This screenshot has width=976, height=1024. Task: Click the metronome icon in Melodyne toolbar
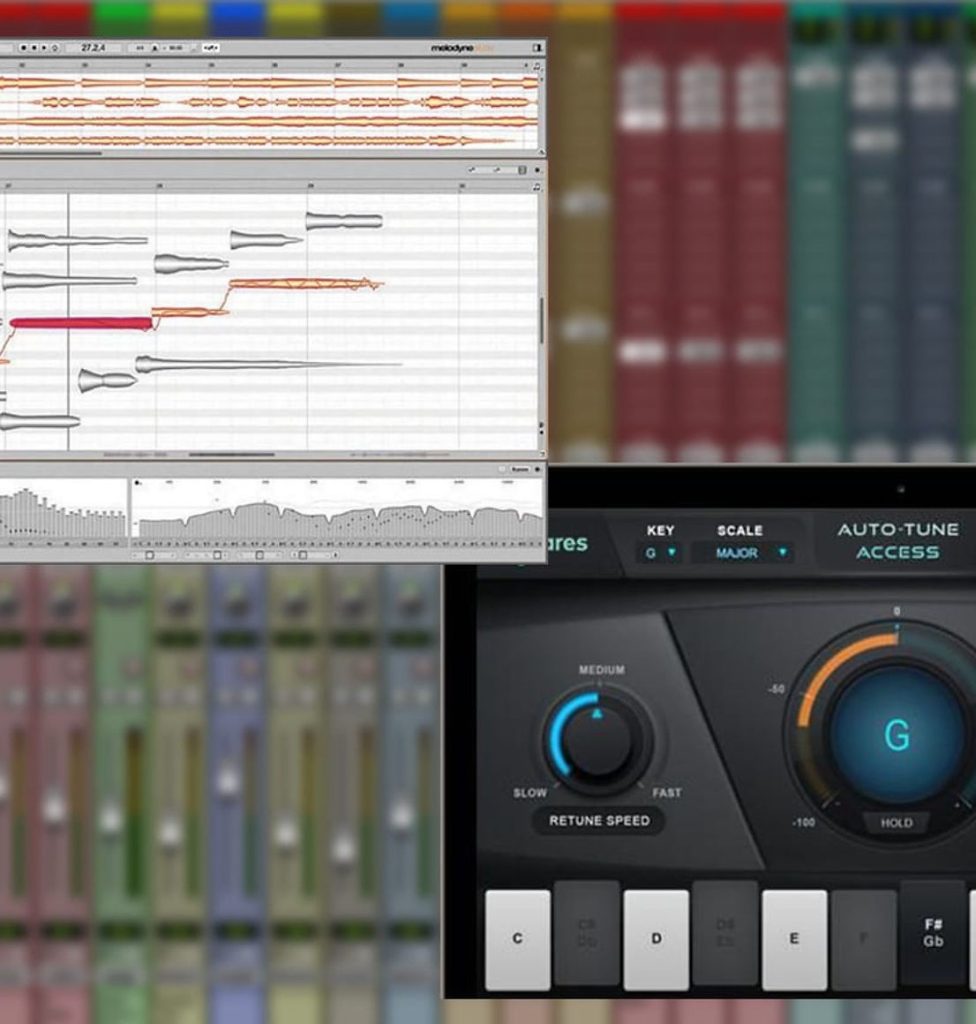155,48
